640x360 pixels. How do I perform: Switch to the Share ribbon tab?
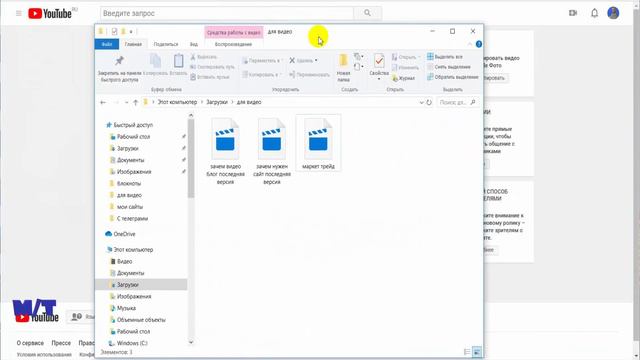click(x=166, y=44)
